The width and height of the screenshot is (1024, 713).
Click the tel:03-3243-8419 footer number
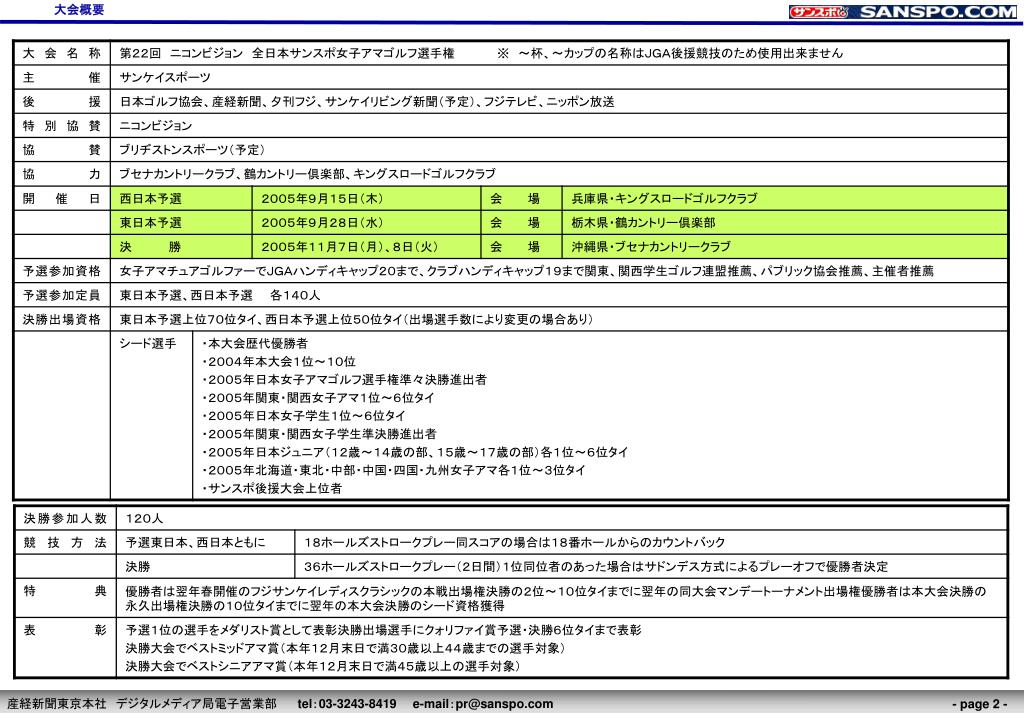point(347,704)
